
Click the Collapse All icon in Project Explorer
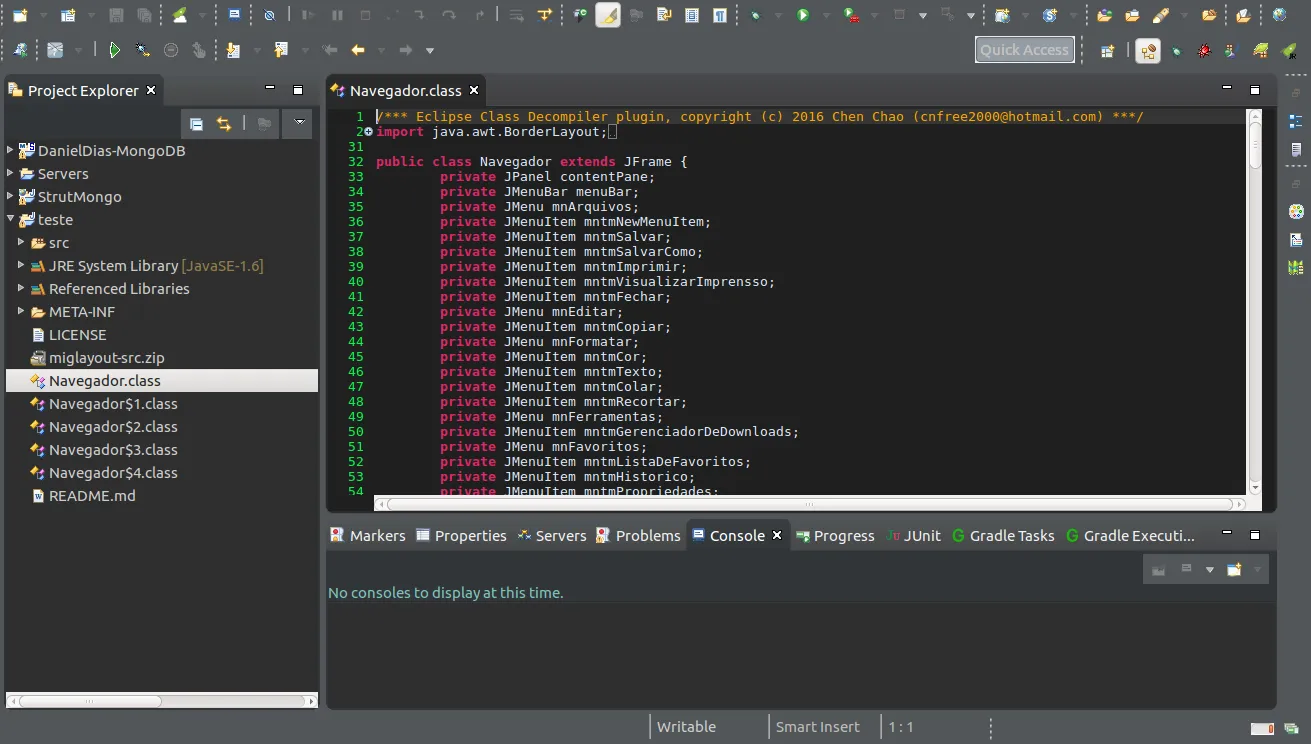(196, 124)
